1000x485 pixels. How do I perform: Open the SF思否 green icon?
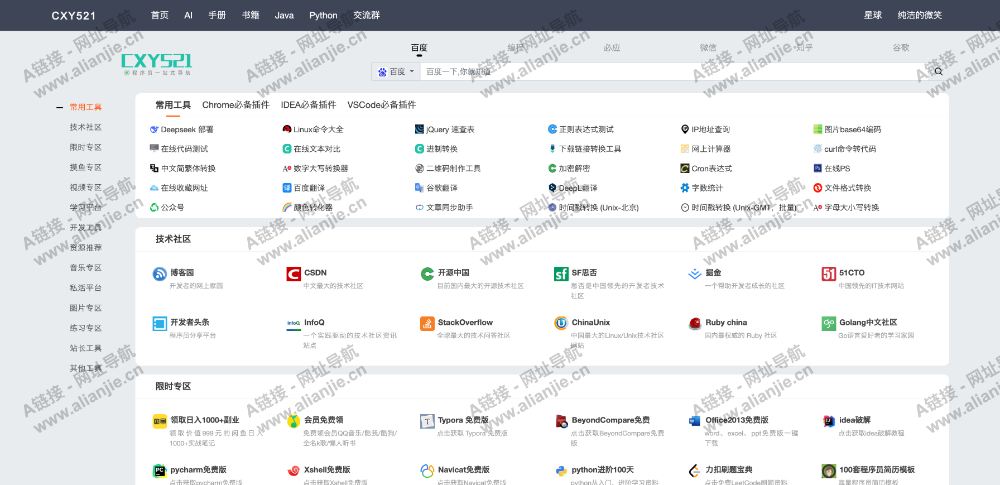click(561, 274)
